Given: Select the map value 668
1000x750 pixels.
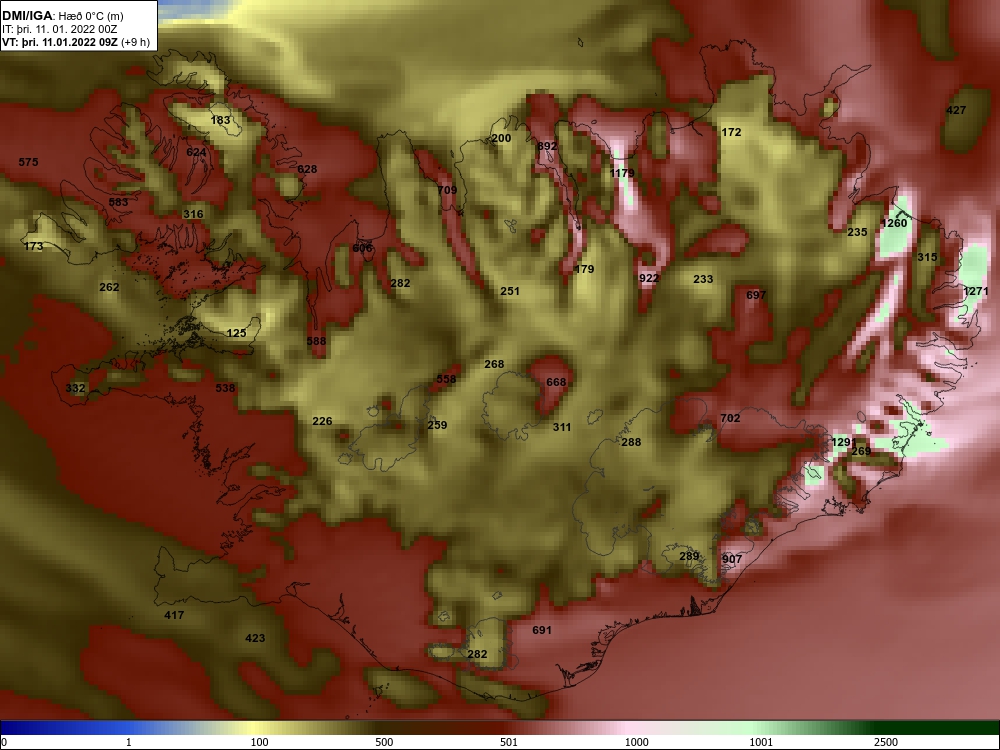Looking at the screenshot, I should (x=556, y=382).
